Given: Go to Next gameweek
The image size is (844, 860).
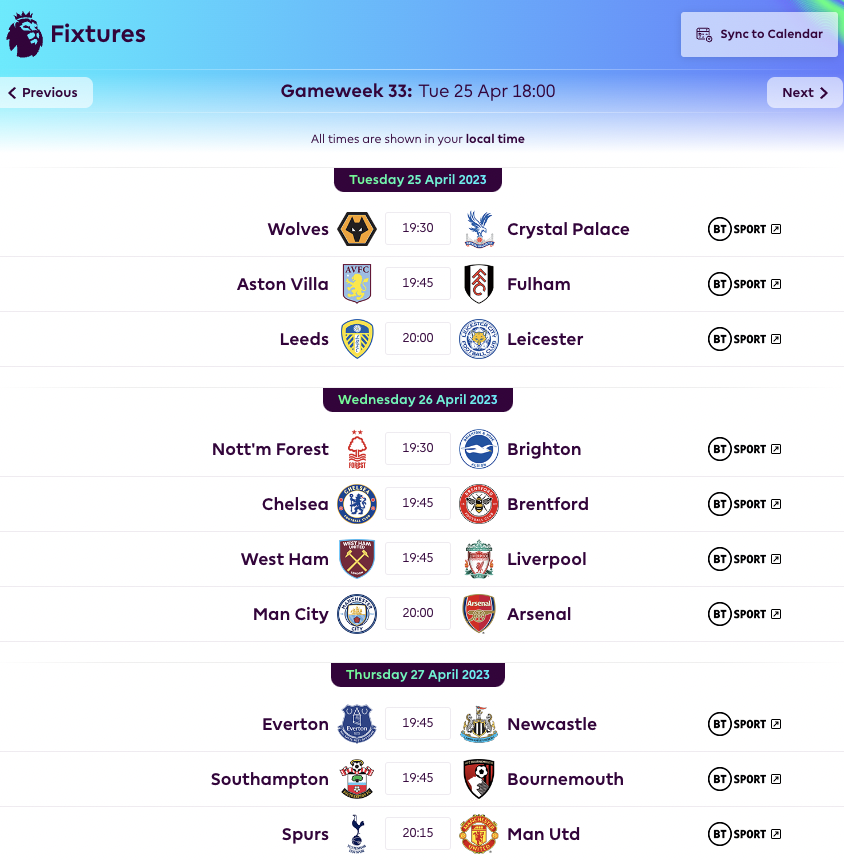Looking at the screenshot, I should coord(804,92).
